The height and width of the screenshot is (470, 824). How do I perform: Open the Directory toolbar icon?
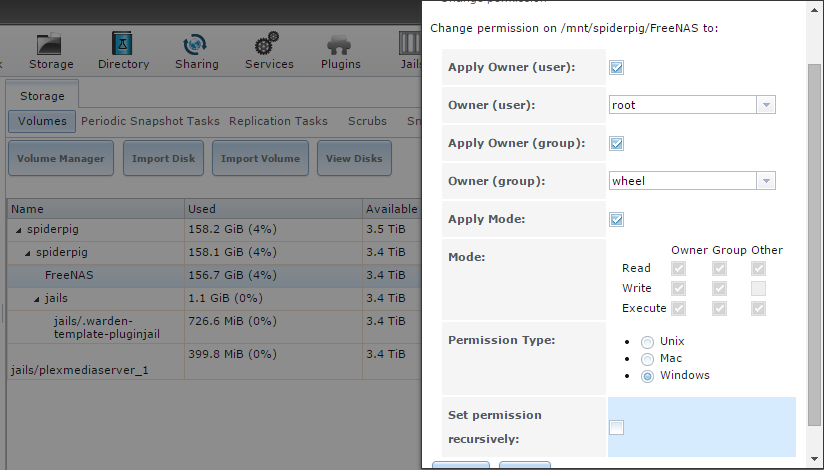coord(123,46)
